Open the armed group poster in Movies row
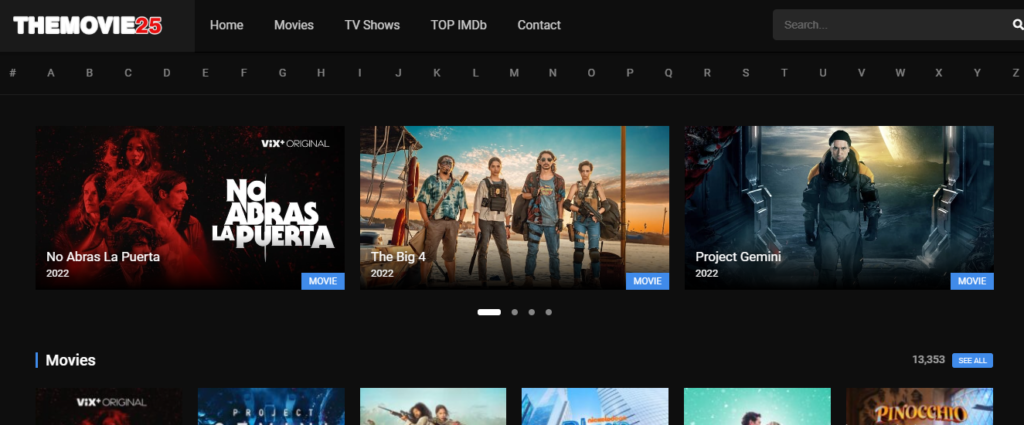The width and height of the screenshot is (1024, 425). [433, 407]
